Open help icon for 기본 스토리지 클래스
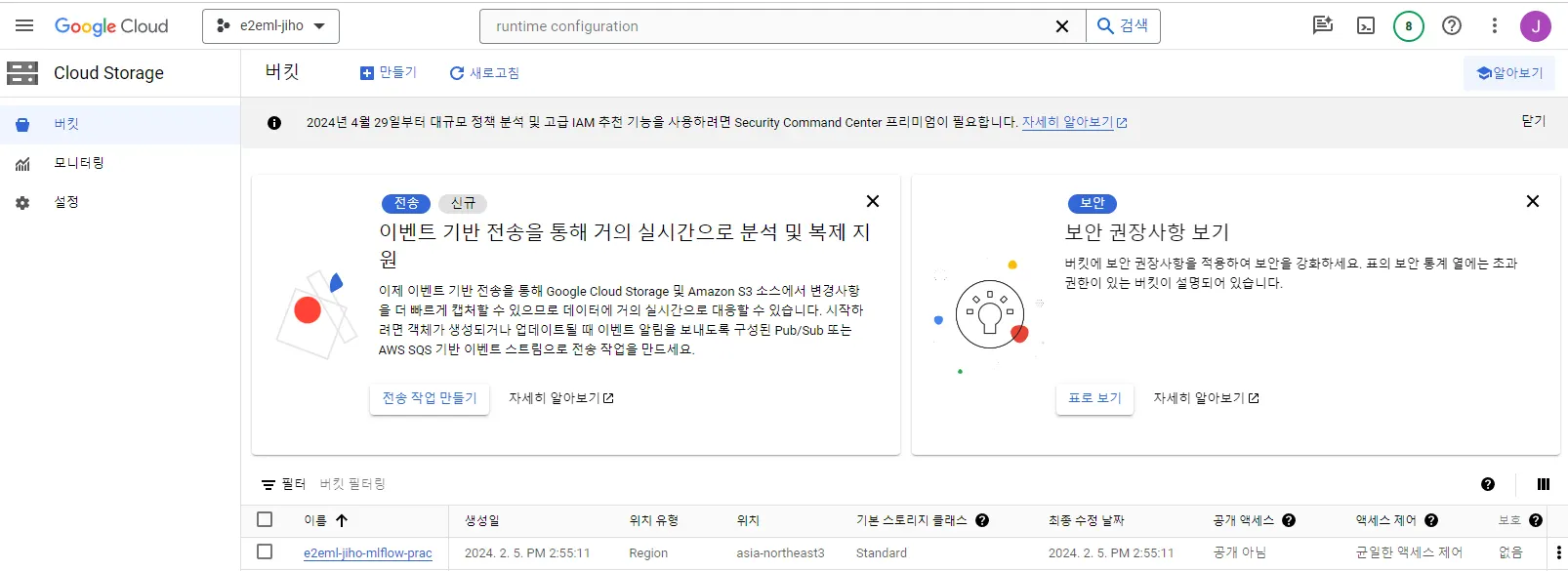Image resolution: width=1568 pixels, height=571 pixels. click(982, 520)
